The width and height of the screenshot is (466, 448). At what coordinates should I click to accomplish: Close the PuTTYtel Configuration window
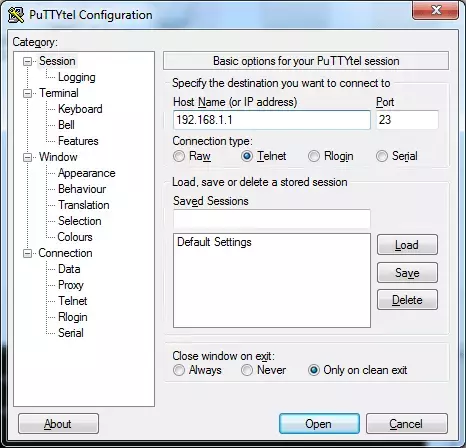pos(436,10)
